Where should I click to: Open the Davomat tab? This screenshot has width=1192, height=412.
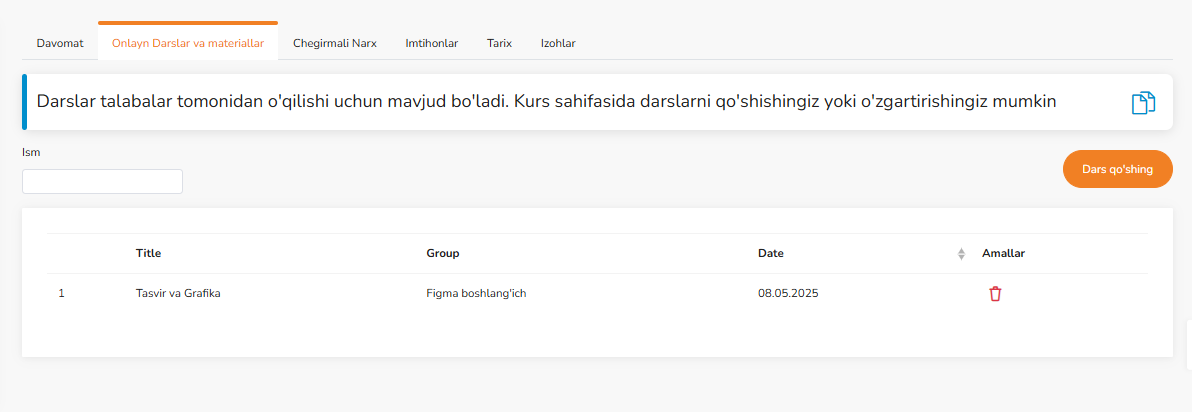[x=60, y=43]
